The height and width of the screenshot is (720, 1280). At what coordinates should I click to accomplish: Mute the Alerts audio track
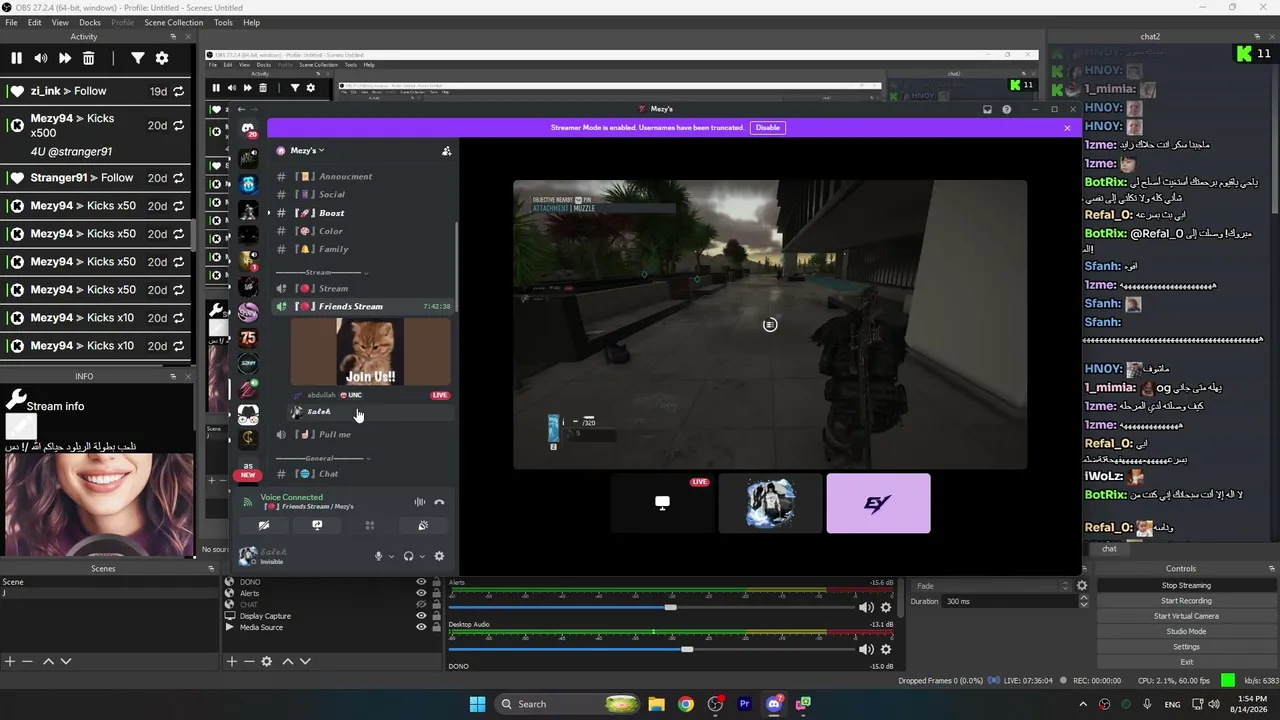[866, 607]
